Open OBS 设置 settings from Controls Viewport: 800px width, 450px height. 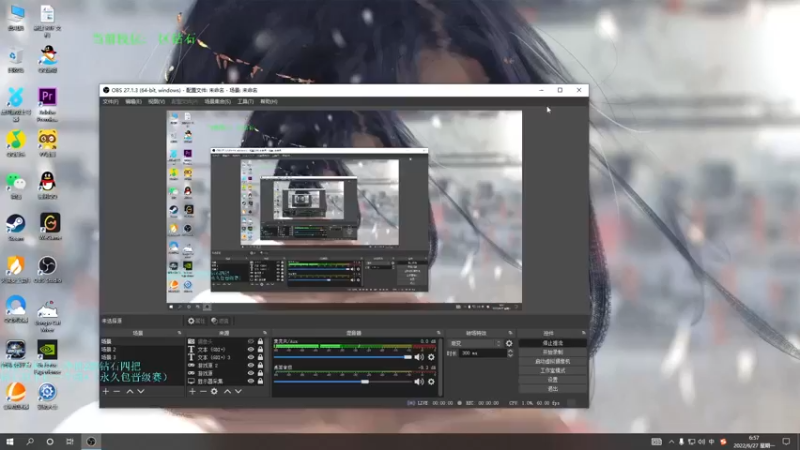coord(553,380)
